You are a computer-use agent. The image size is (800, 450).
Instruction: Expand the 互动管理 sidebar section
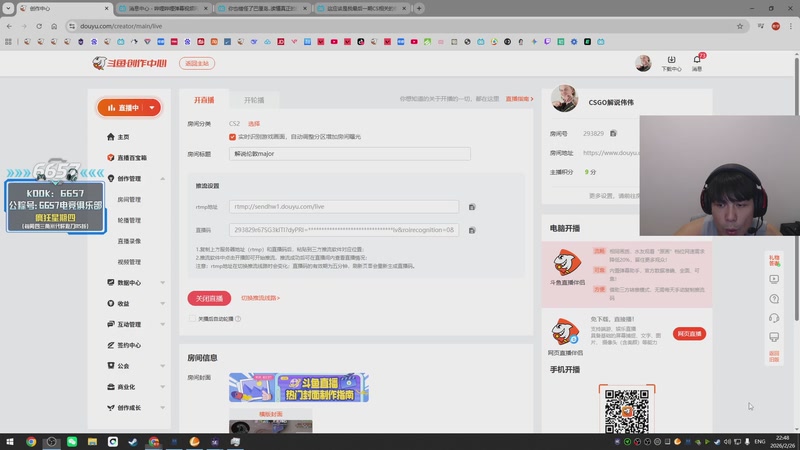pyautogui.click(x=162, y=324)
